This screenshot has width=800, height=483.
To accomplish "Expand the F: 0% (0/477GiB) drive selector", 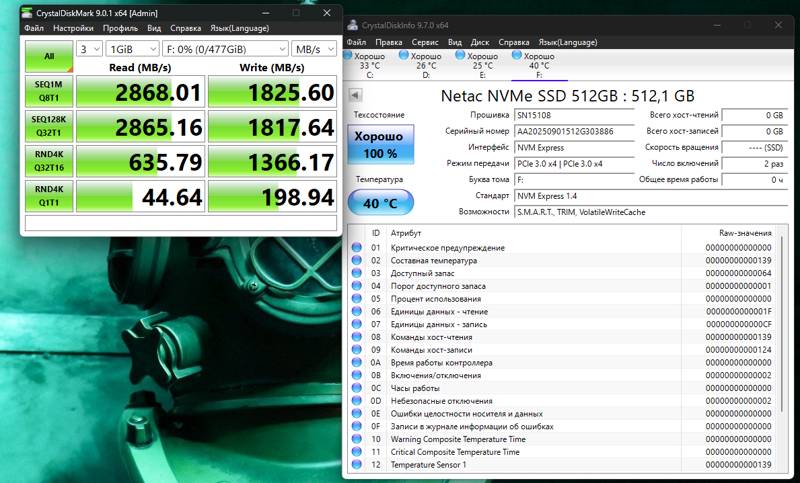I will click(x=224, y=48).
